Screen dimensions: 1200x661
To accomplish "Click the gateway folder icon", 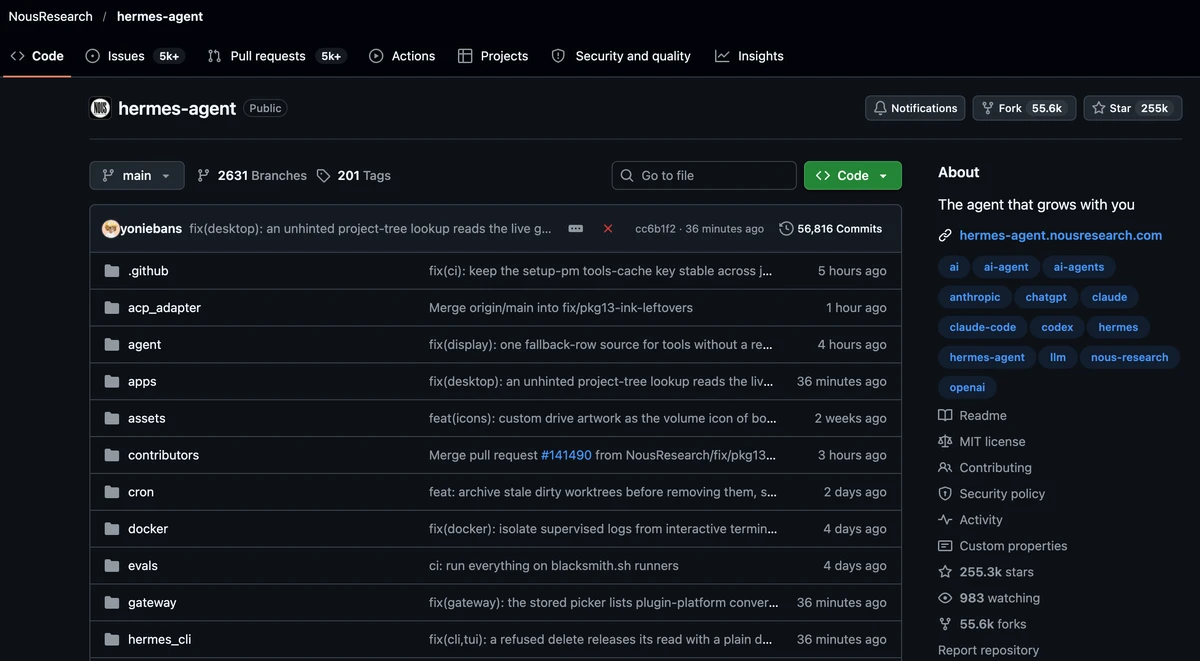I will [112, 603].
